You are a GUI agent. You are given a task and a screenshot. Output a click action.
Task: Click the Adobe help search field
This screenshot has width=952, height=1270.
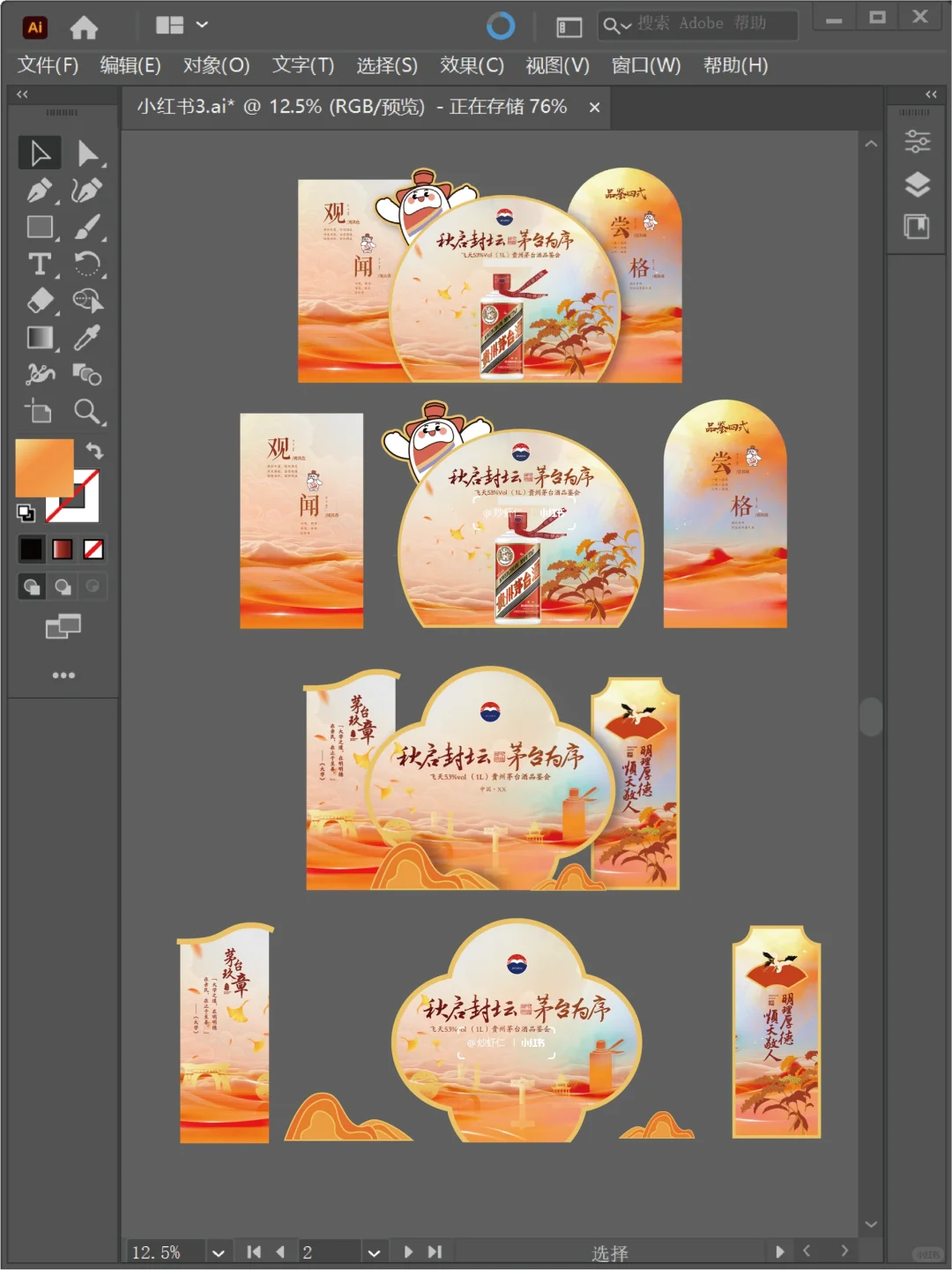698,25
